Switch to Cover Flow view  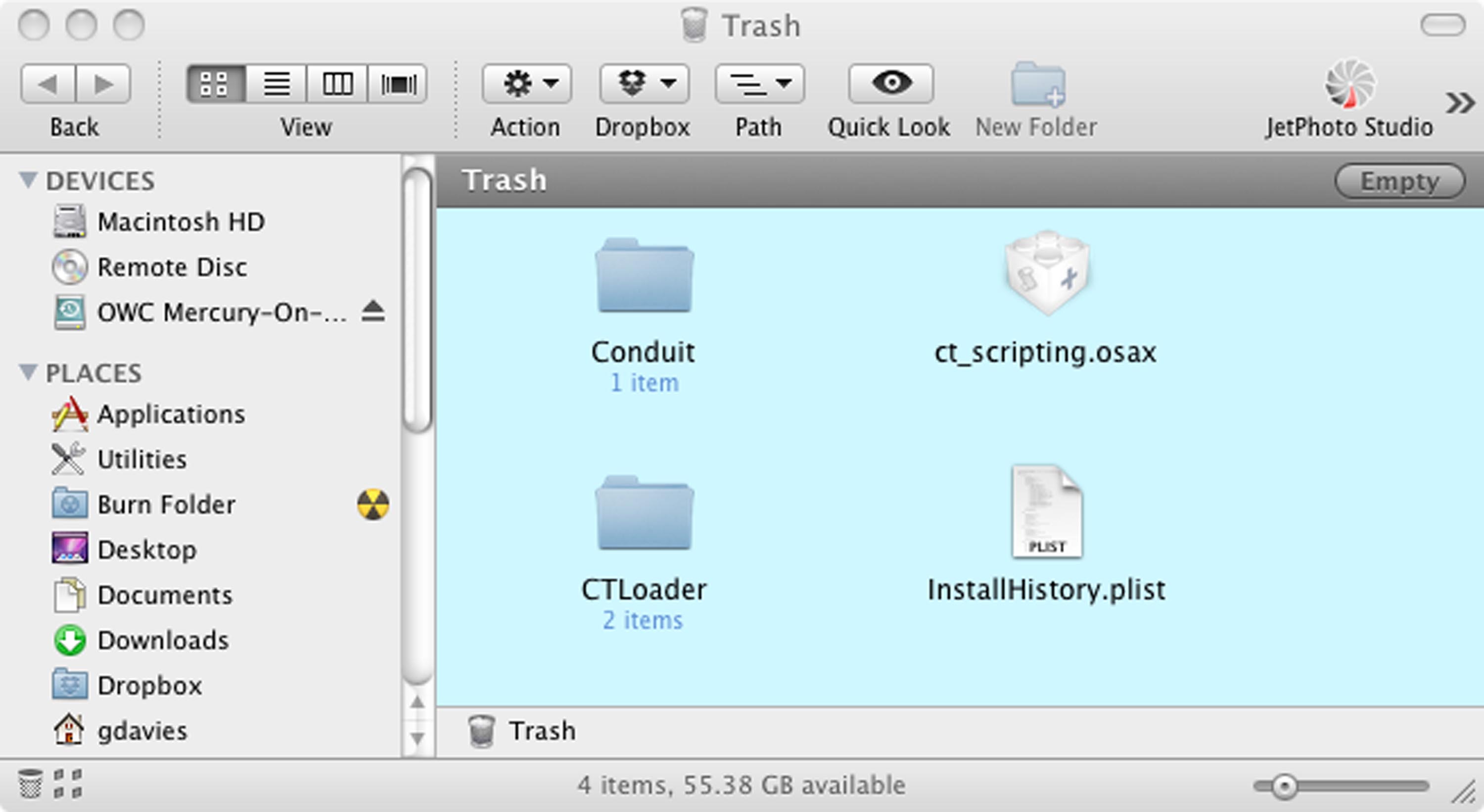point(398,84)
